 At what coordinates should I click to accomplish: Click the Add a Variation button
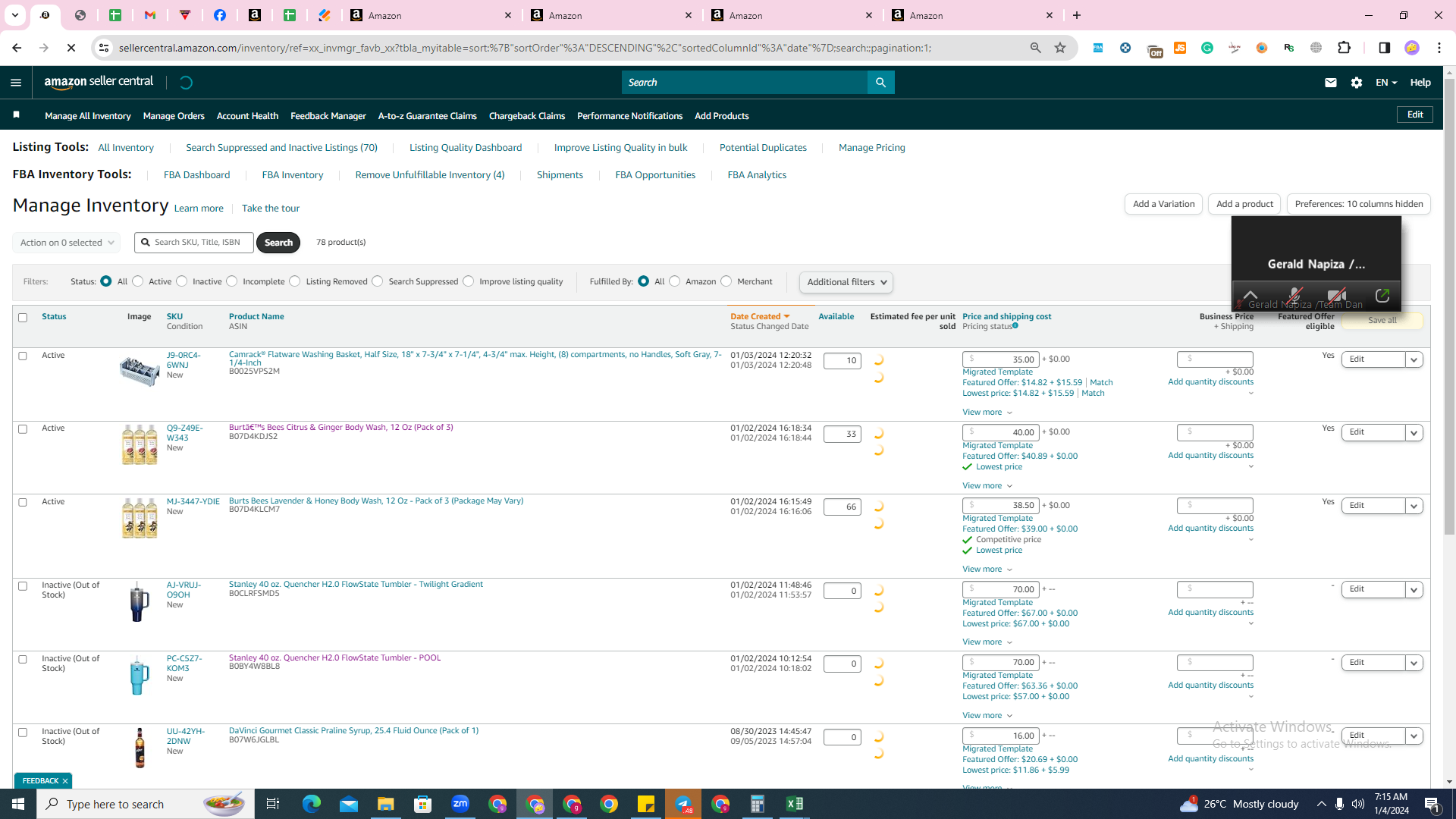pos(1163,204)
